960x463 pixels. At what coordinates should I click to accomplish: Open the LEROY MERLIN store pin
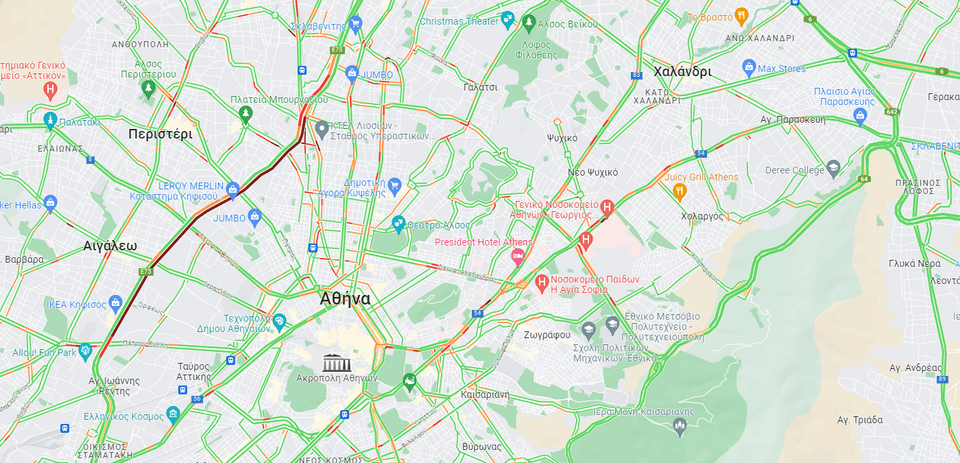(x=233, y=189)
